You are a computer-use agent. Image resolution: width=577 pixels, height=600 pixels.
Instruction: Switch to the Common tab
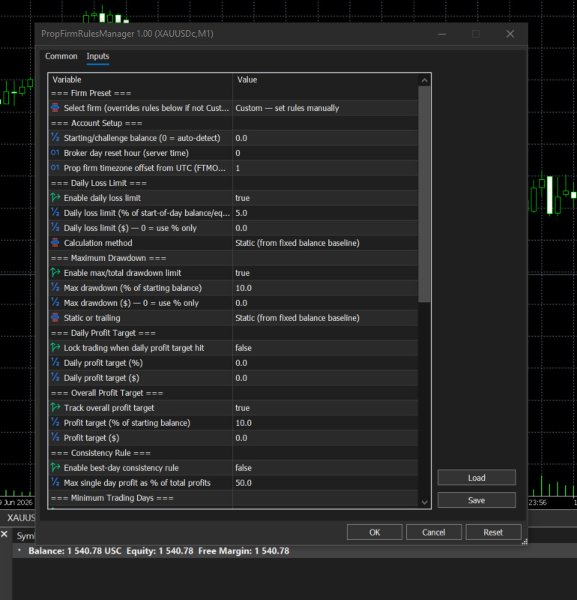(x=61, y=56)
